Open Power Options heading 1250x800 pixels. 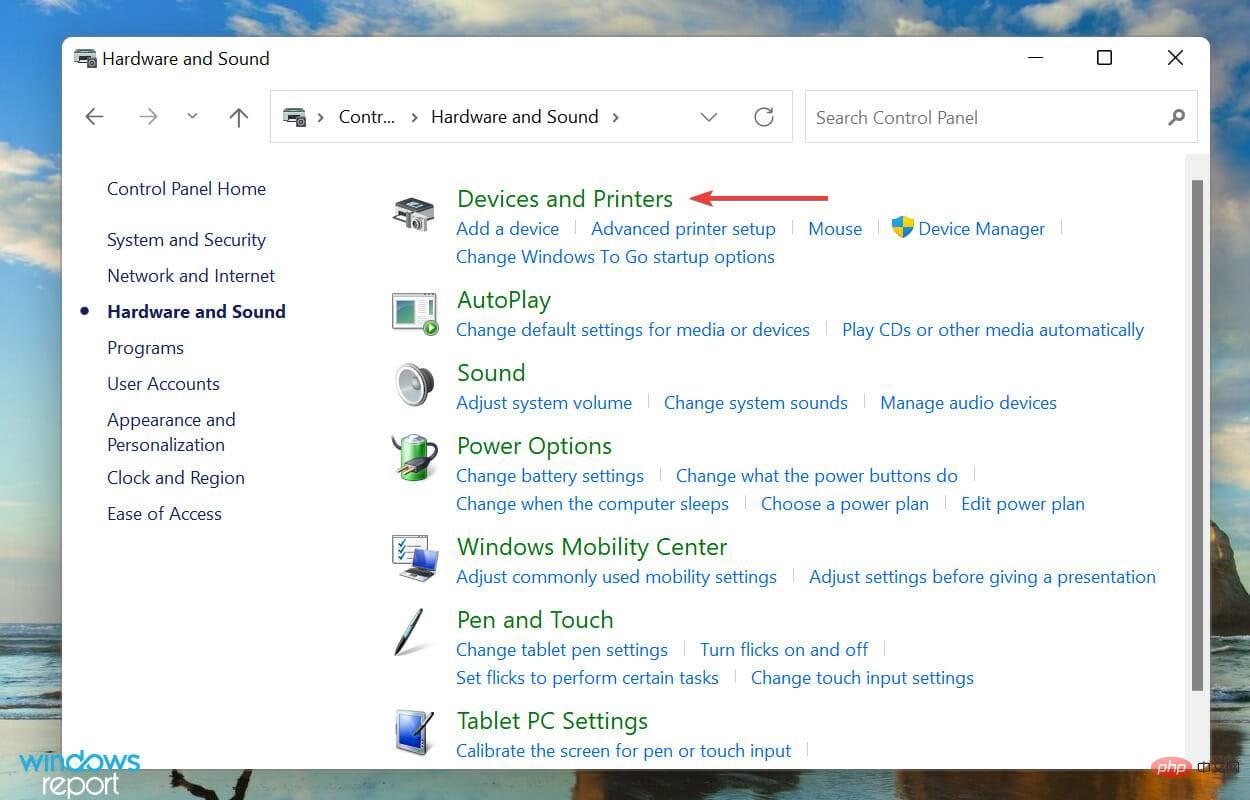pyautogui.click(x=534, y=445)
